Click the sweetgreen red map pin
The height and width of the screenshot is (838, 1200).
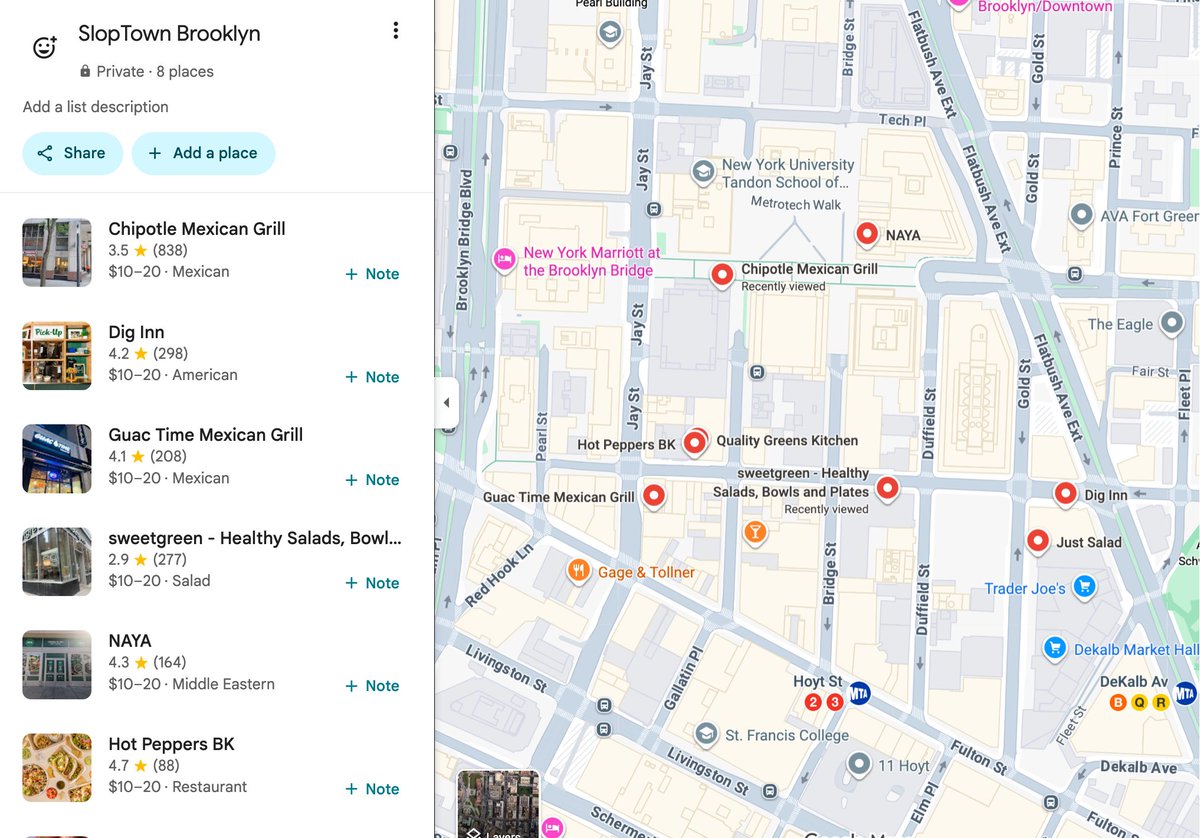click(887, 488)
